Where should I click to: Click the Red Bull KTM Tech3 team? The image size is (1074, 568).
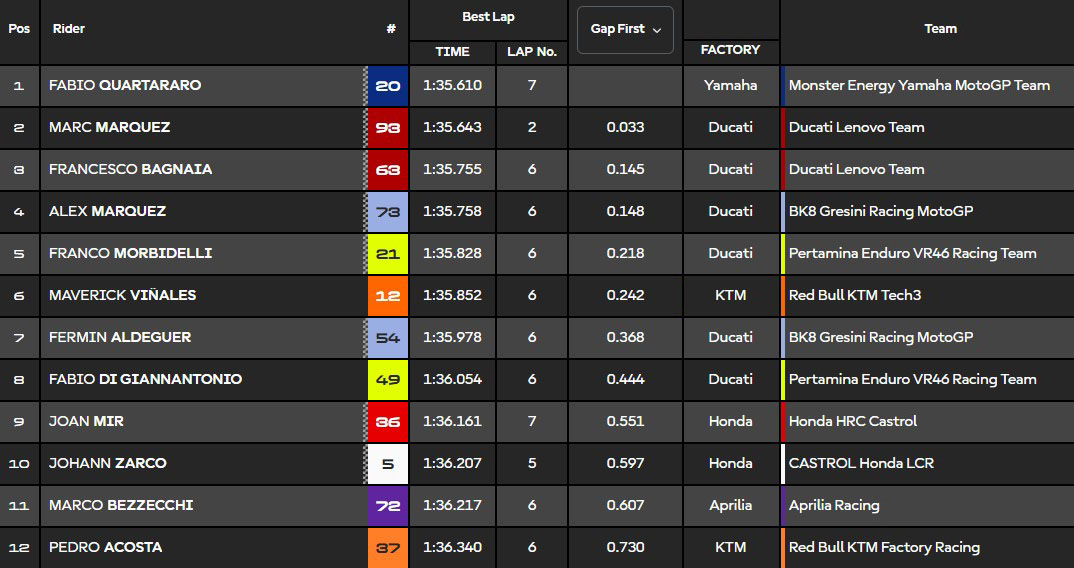853,296
